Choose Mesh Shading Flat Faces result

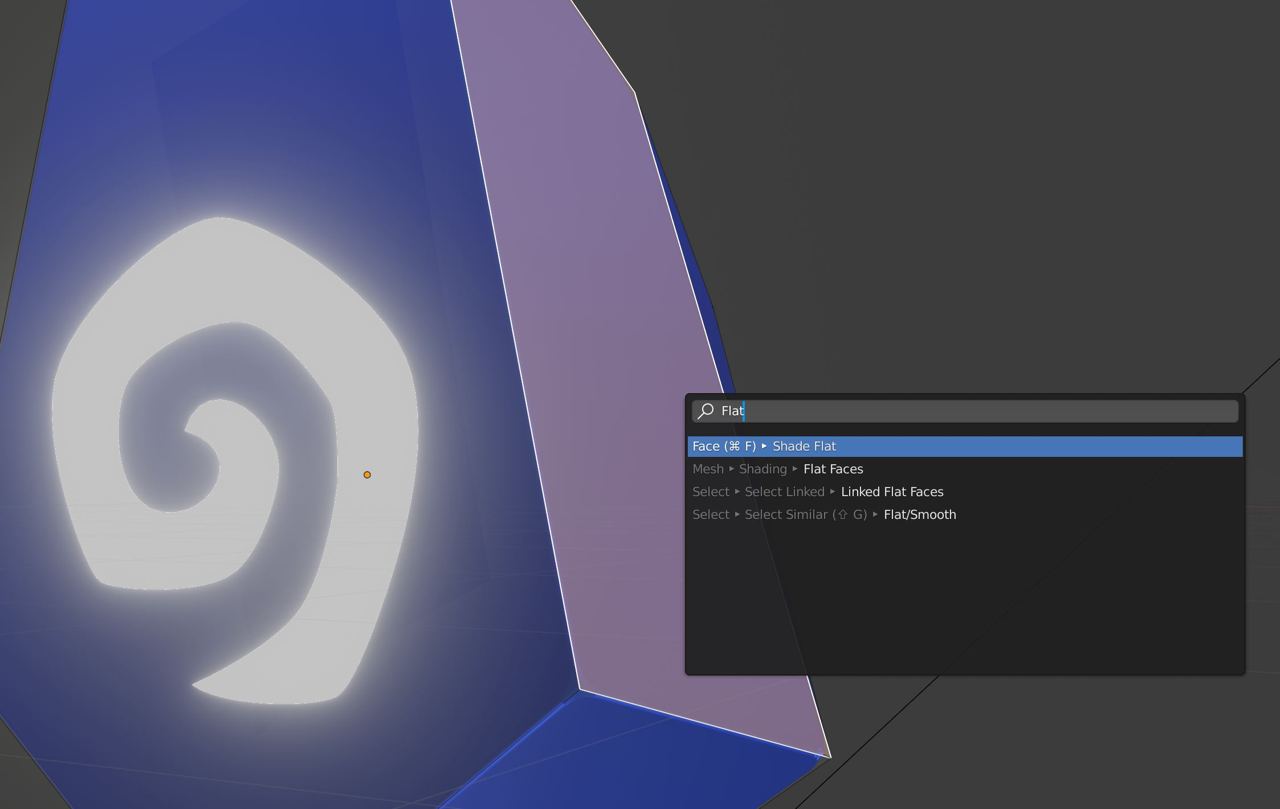click(965, 469)
